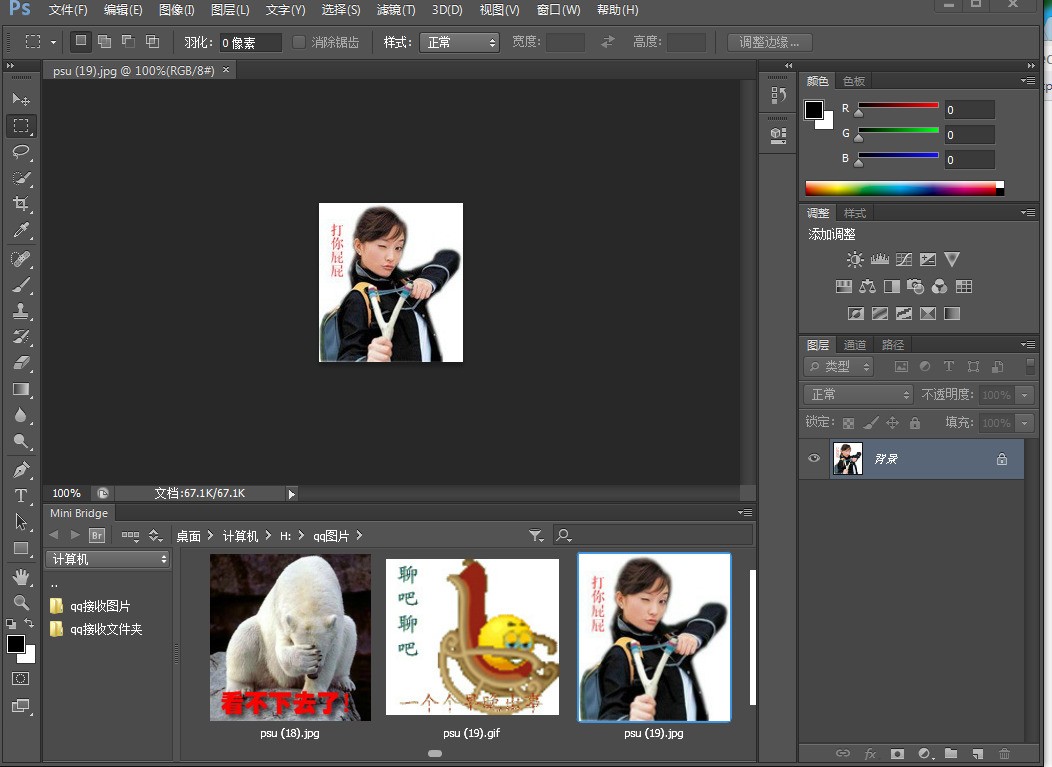Enable the 消除锯齿 checkbox
This screenshot has width=1052, height=767.
coord(299,42)
